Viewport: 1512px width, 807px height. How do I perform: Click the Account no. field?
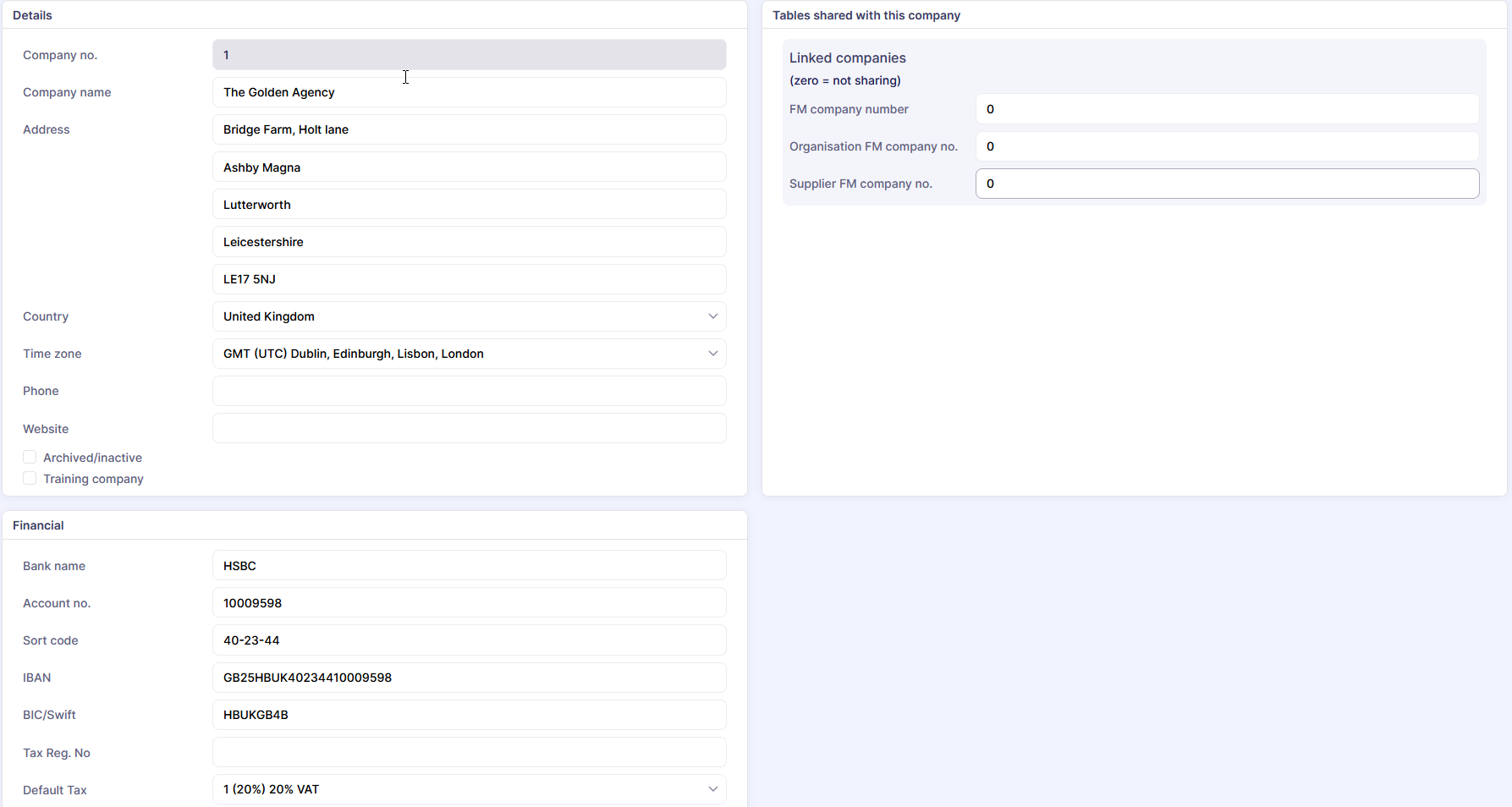pyautogui.click(x=469, y=603)
